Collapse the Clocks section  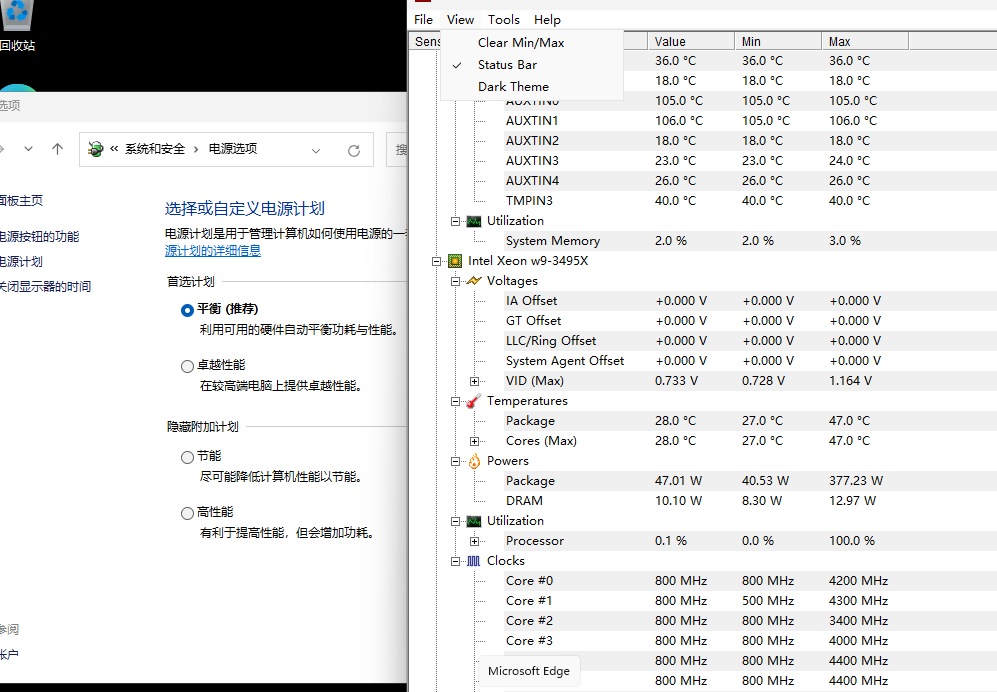point(455,561)
